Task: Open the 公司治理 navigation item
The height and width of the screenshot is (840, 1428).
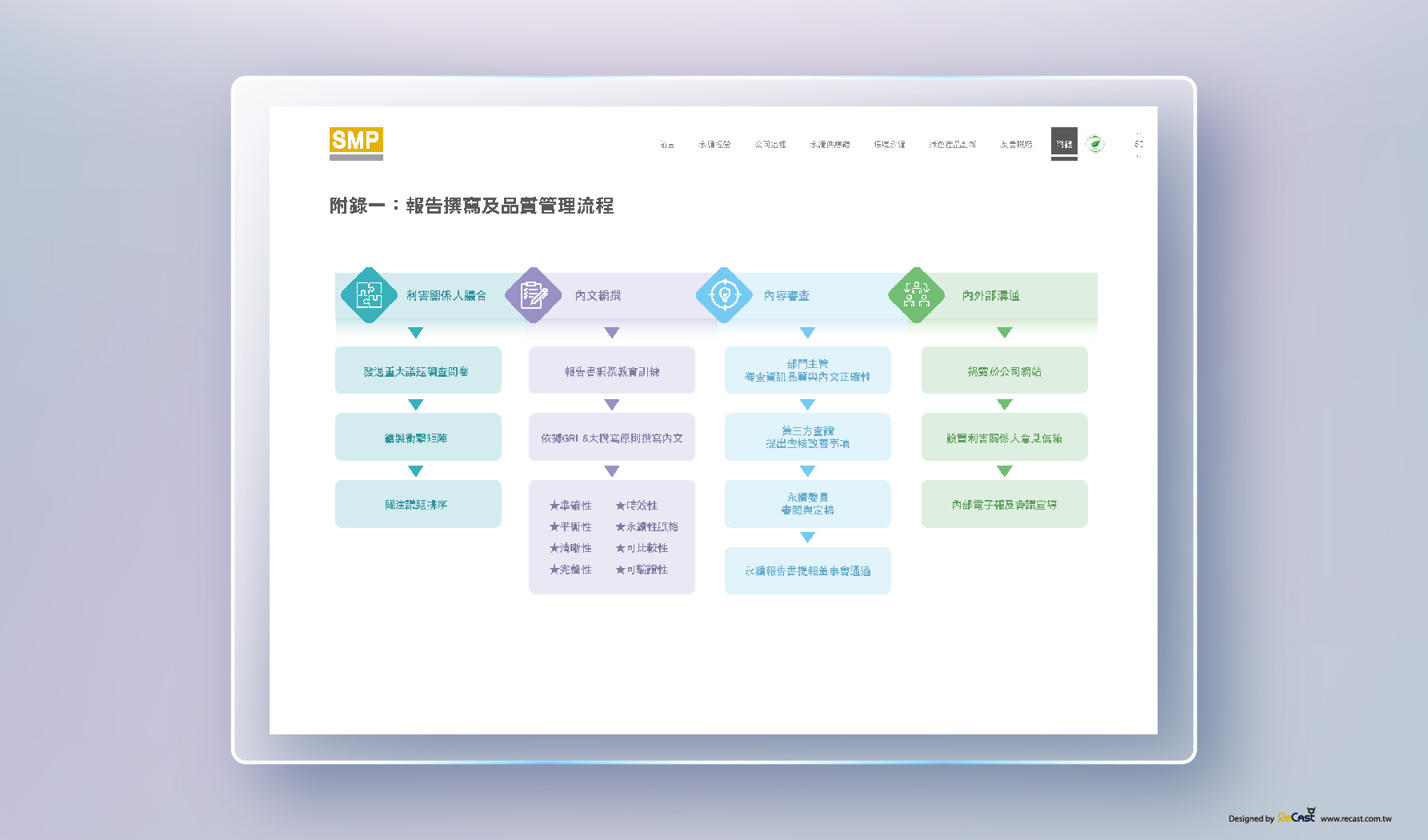Action: tap(770, 145)
